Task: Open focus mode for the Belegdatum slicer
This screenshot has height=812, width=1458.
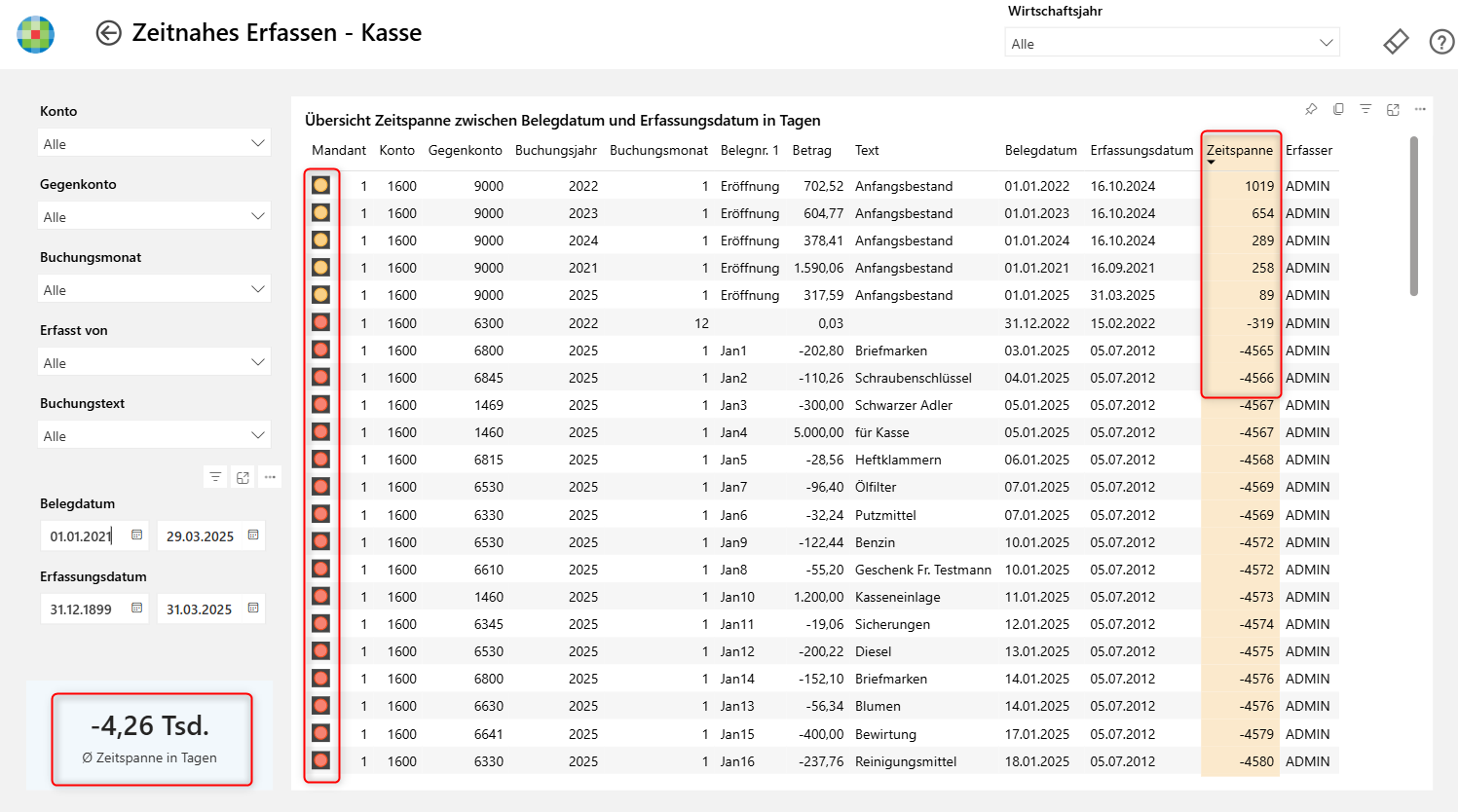Action: tap(243, 477)
